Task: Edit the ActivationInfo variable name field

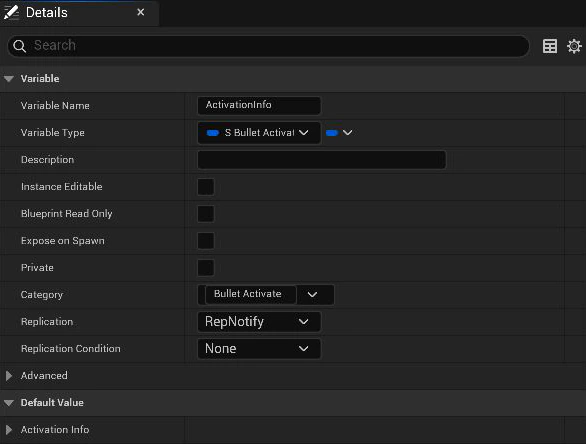Action: click(x=259, y=105)
